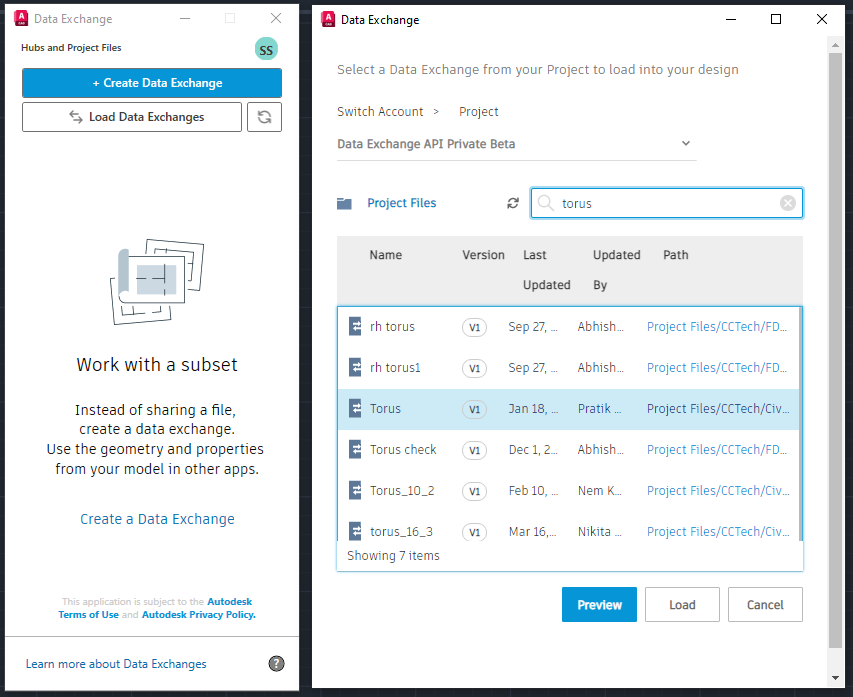Click the Pratik updated-by cell
853x697 pixels.
pos(599,408)
